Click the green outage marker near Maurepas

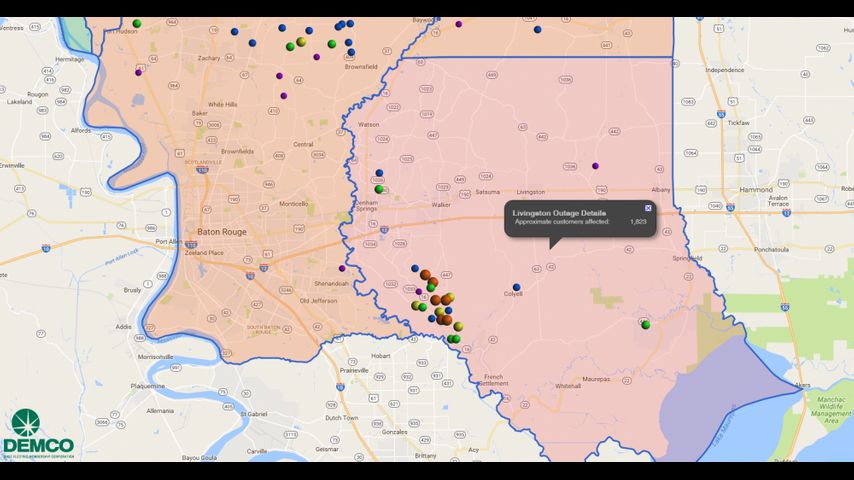coord(646,324)
